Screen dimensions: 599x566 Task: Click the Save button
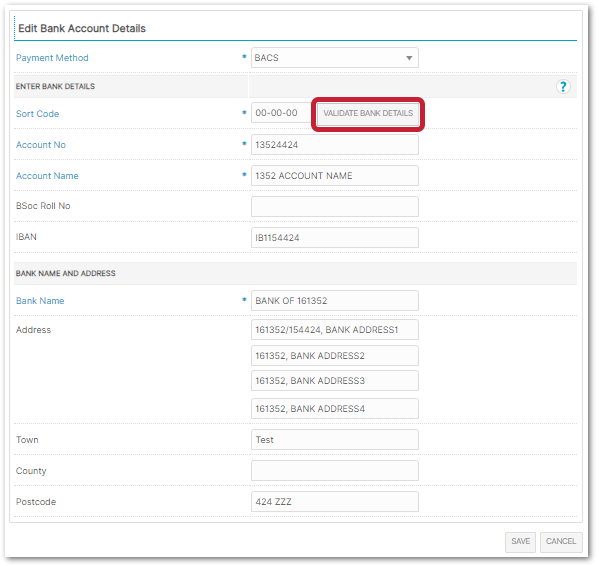pos(520,542)
